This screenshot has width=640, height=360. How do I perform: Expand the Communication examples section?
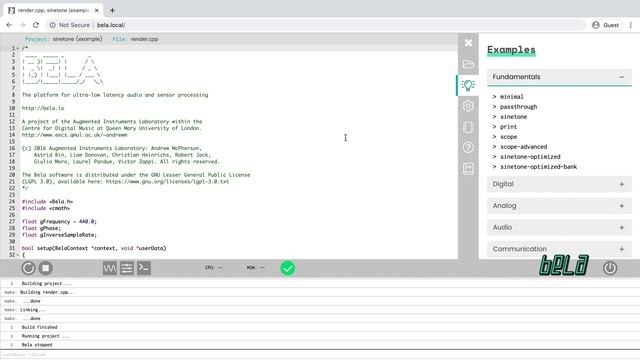tap(559, 249)
